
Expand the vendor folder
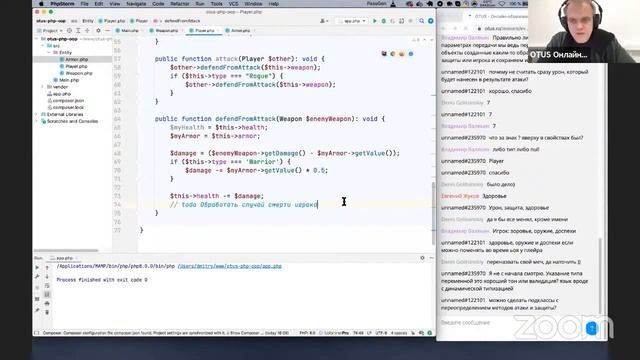[x=42, y=87]
